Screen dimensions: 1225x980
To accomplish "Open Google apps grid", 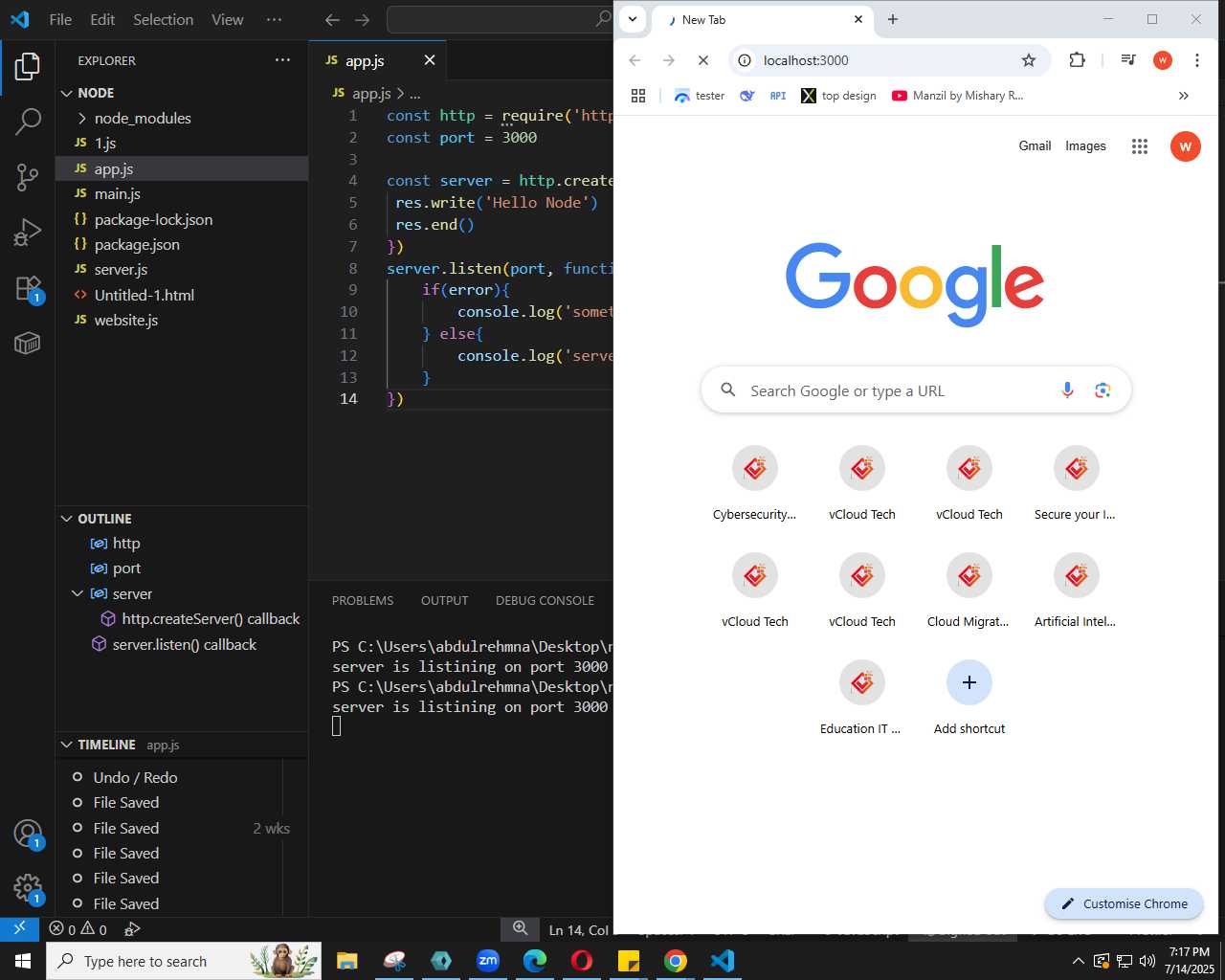I will pos(1140,146).
